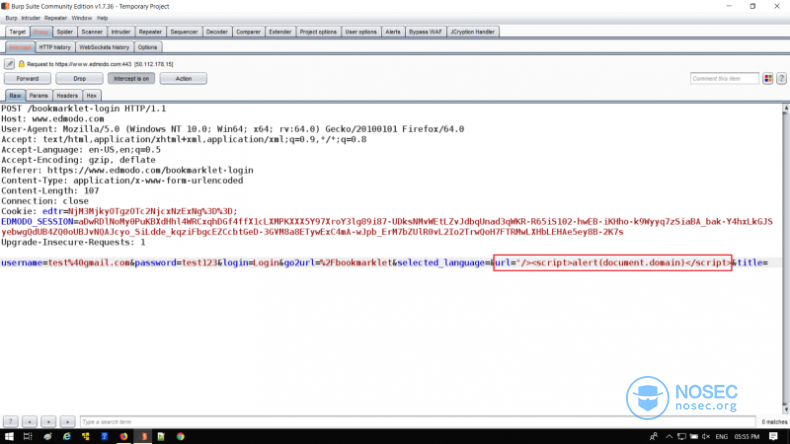This screenshot has width=790, height=444.
Task: Click the help question mark near comment field
Action: pyautogui.click(x=781, y=79)
